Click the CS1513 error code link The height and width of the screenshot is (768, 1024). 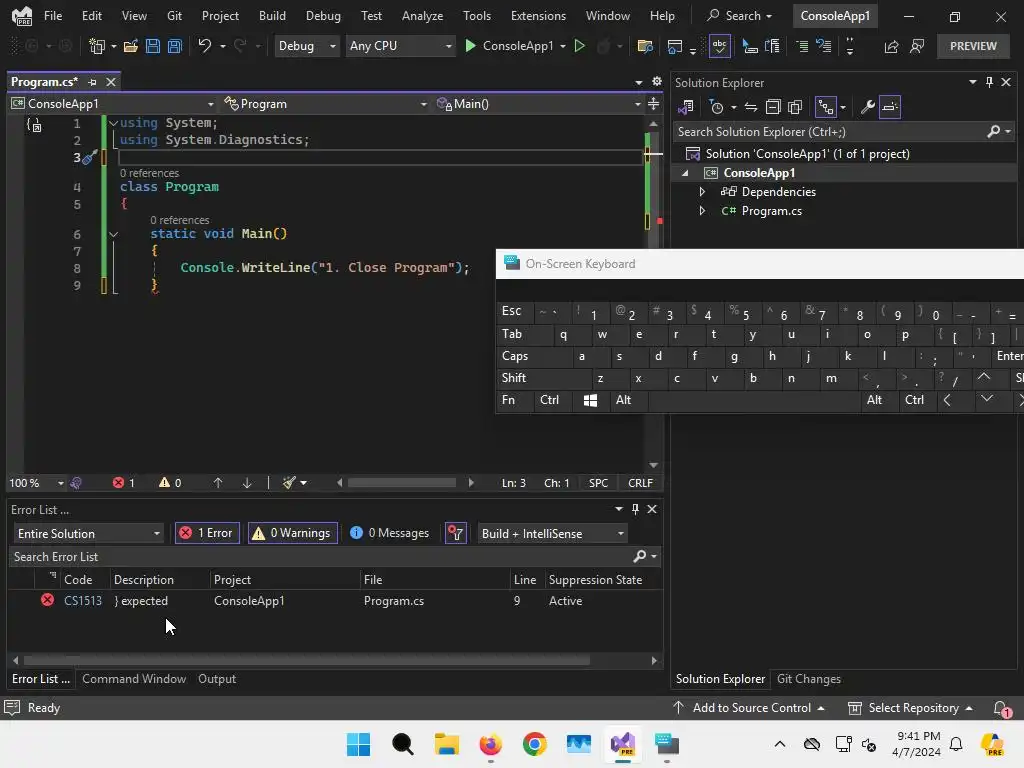83,601
